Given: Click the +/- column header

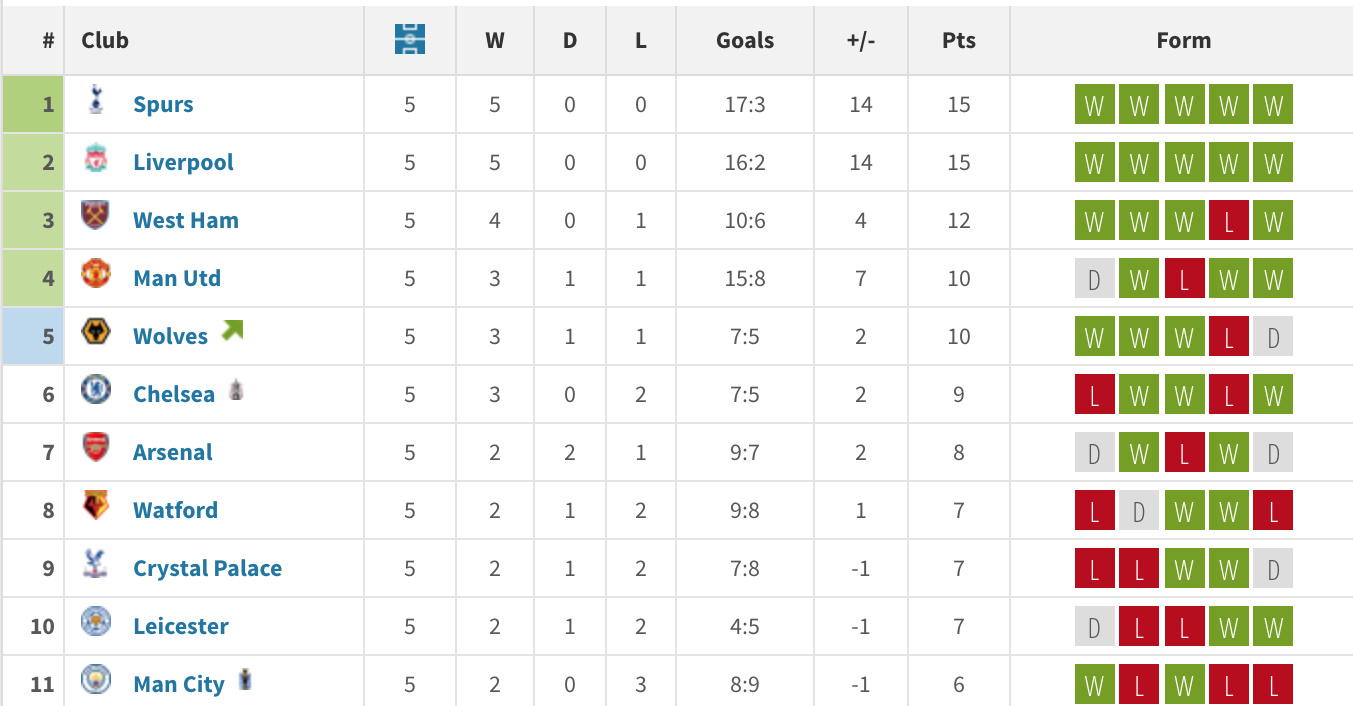Looking at the screenshot, I should tap(860, 40).
